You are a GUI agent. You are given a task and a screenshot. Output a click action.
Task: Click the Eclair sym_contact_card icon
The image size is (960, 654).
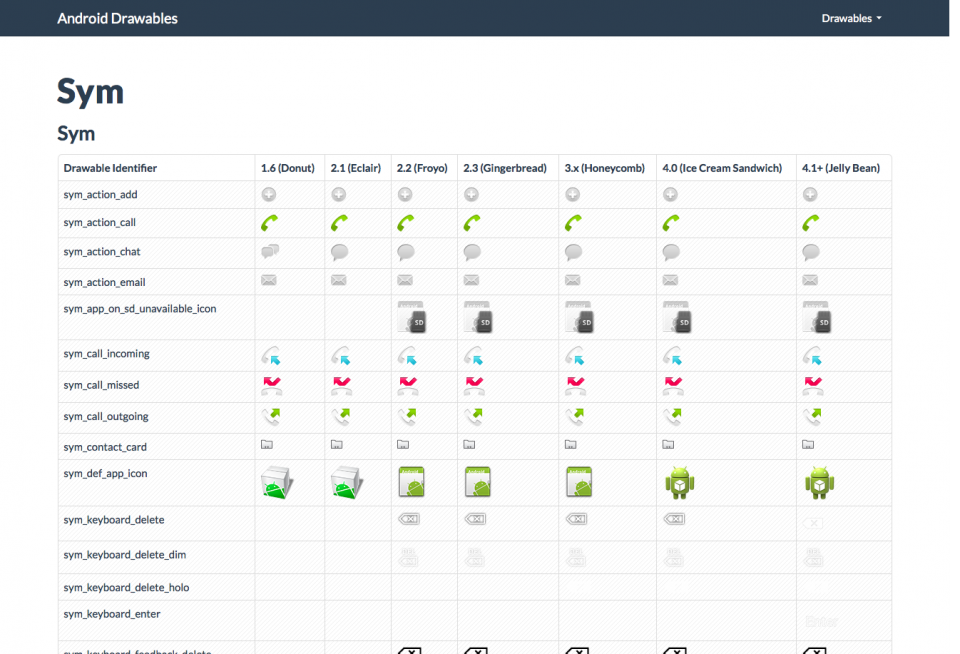click(337, 444)
